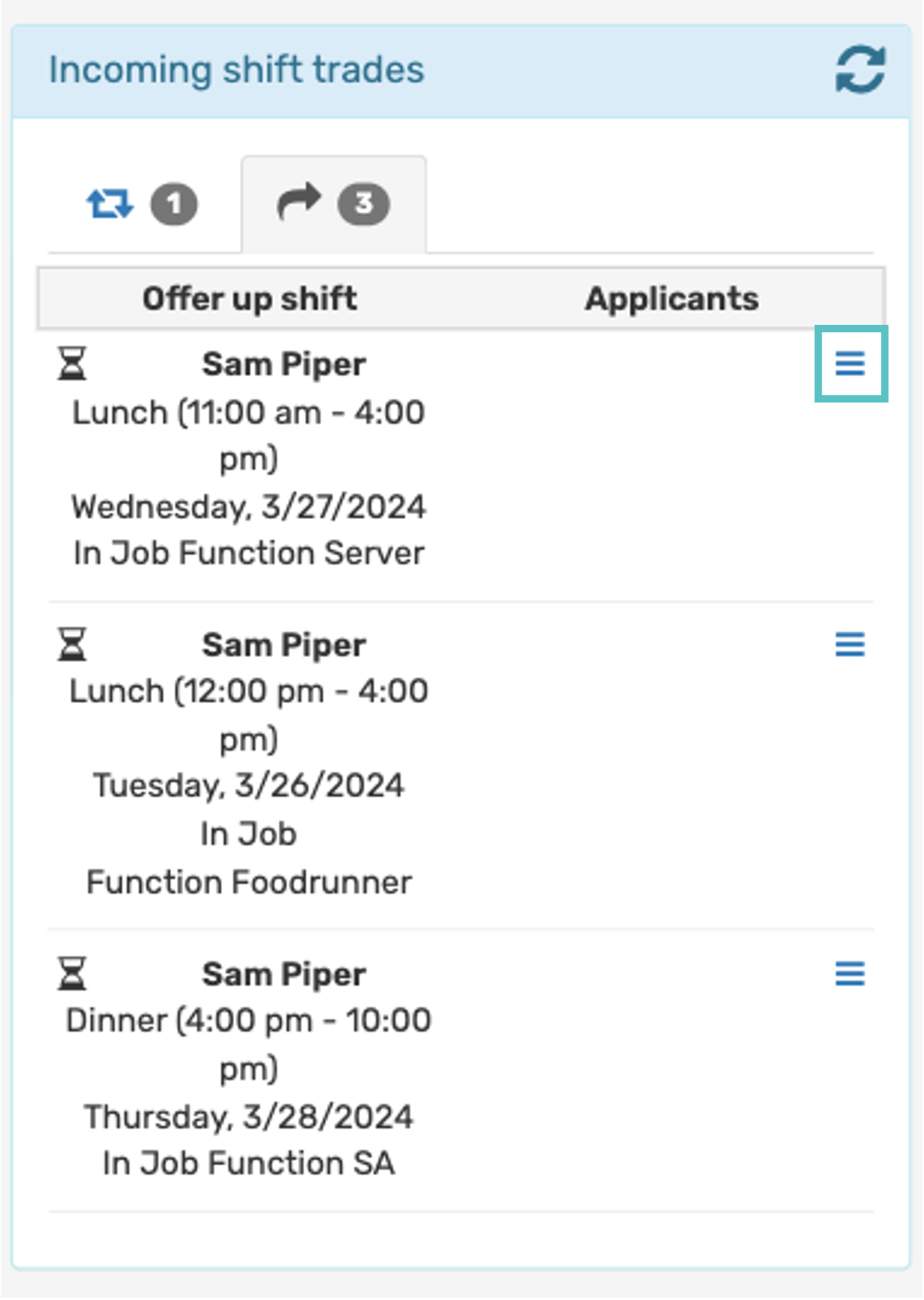Open menu for Wednesday 3/27 Lunch shift
The width and height of the screenshot is (924, 1300).
click(850, 363)
